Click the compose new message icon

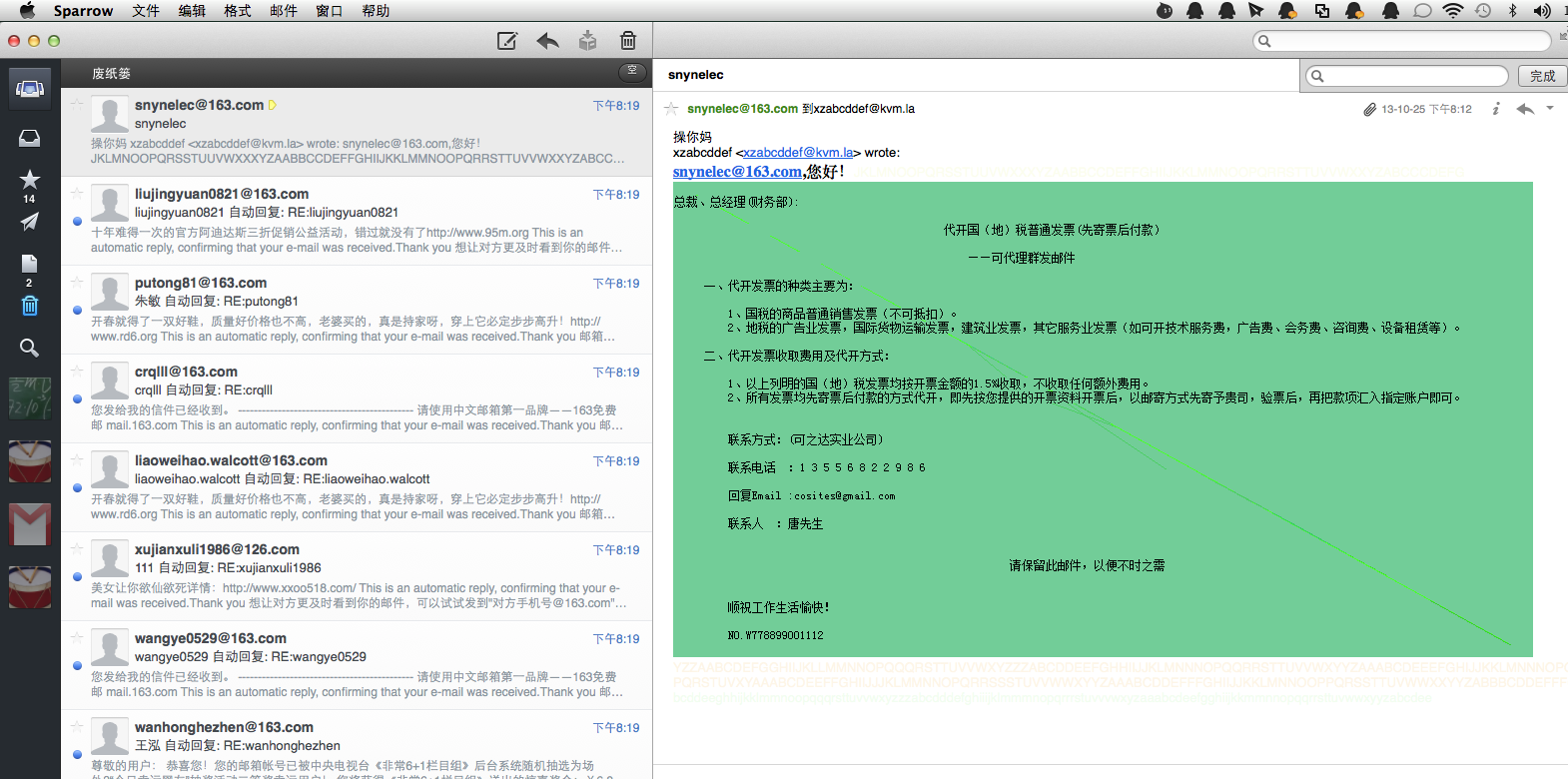coord(507,41)
